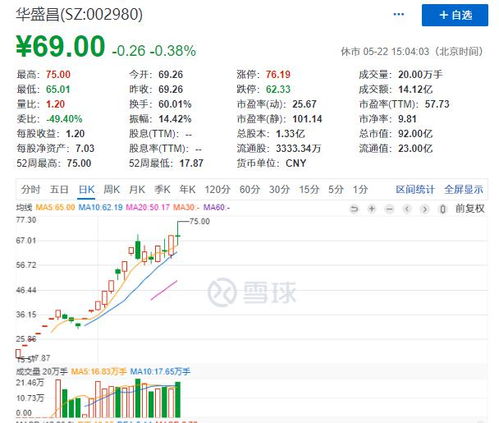Click the MA10:62.19 moving average label
This screenshot has width=499, height=423.
point(101,207)
